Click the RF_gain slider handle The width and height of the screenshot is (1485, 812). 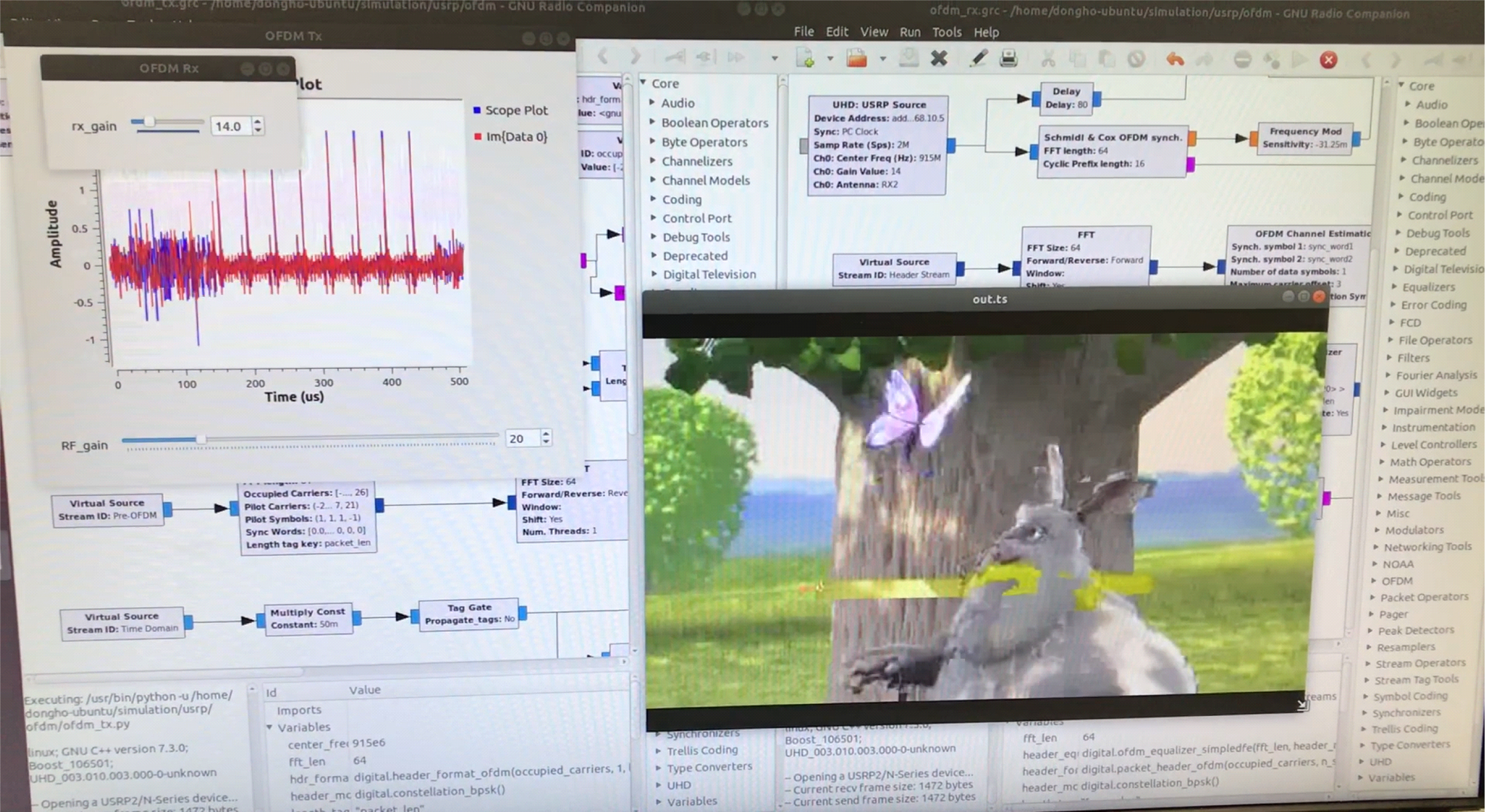click(201, 439)
